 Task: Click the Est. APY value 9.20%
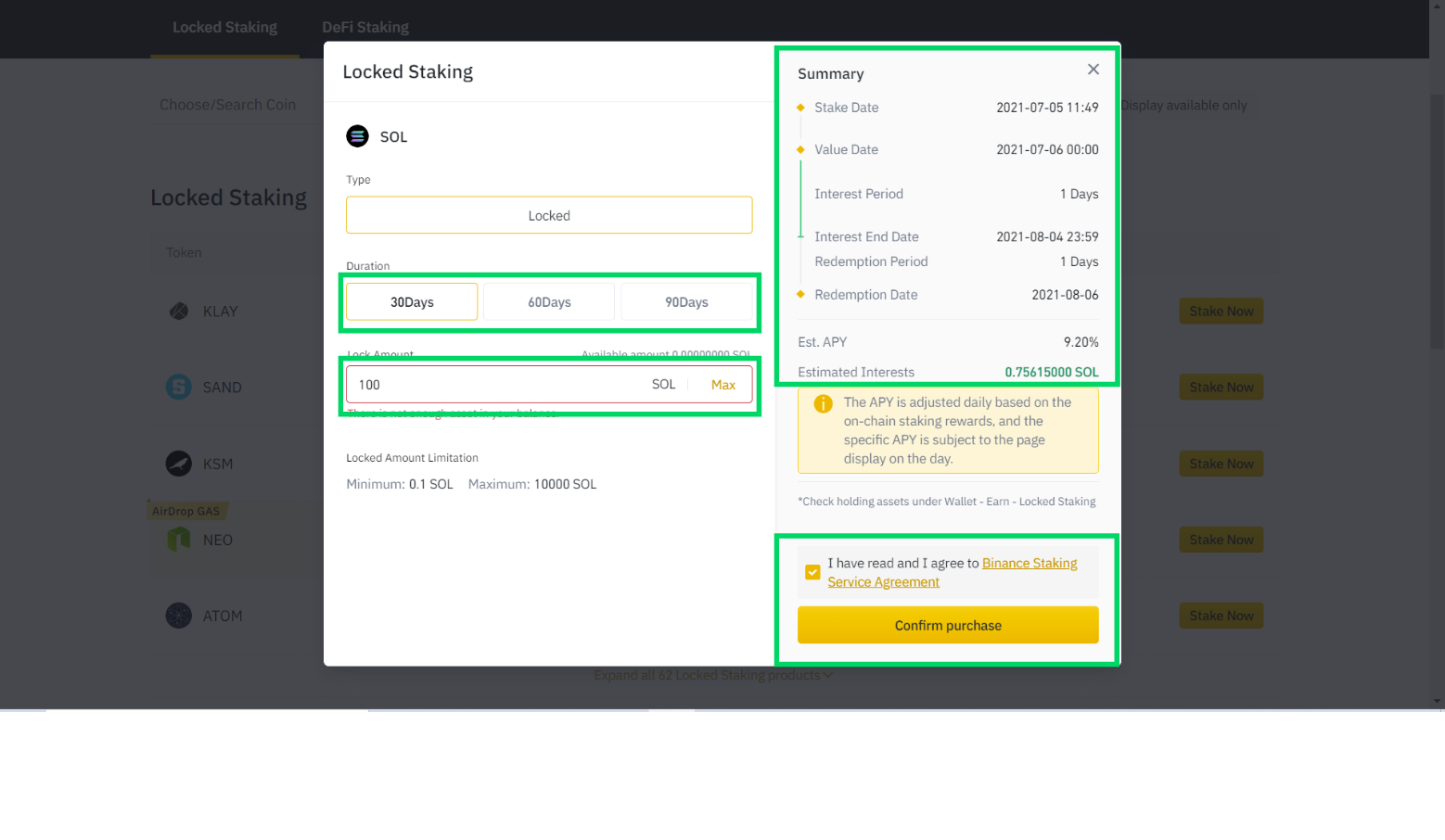click(1081, 342)
